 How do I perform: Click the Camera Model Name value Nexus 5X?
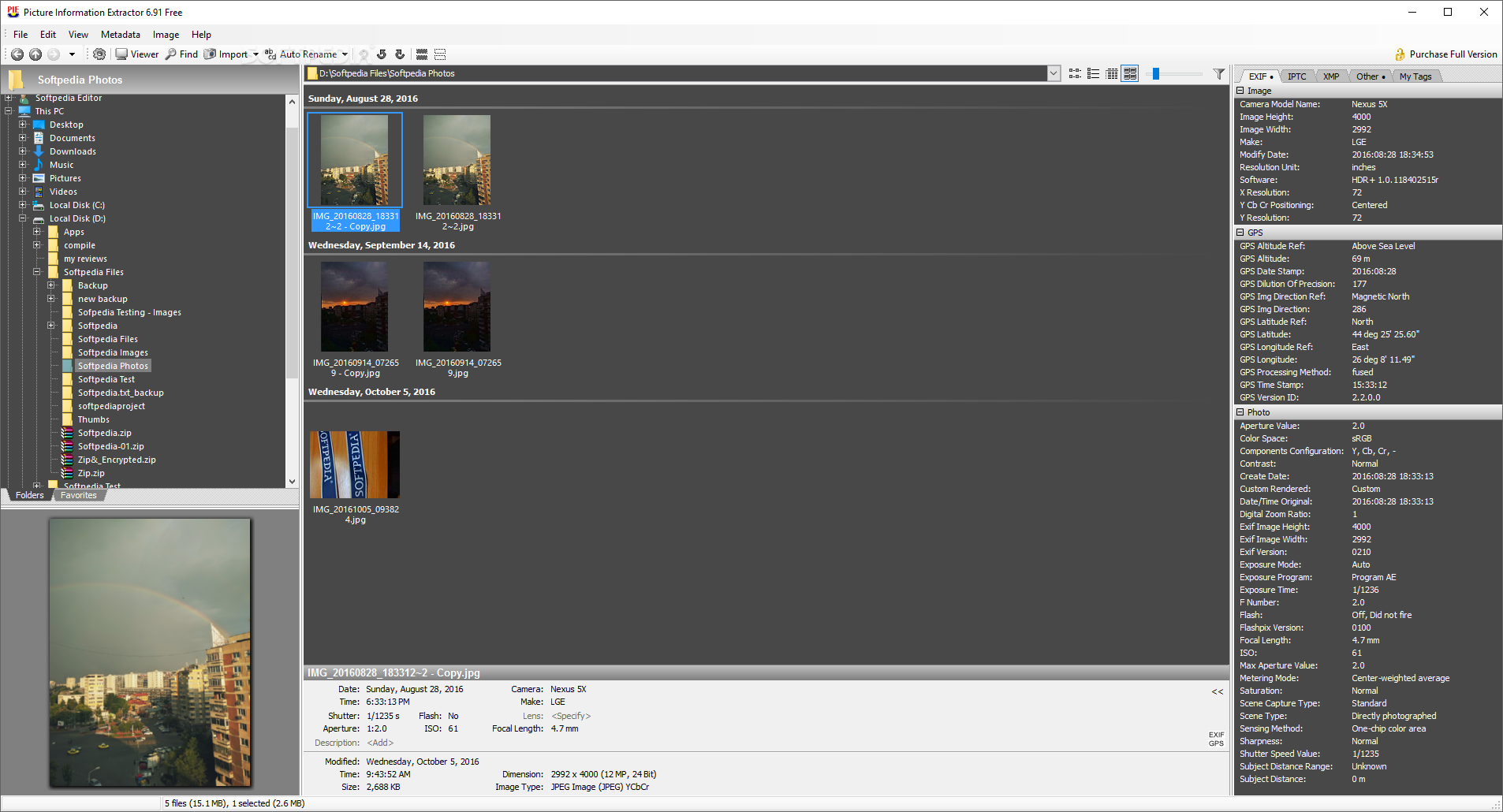tap(1370, 104)
